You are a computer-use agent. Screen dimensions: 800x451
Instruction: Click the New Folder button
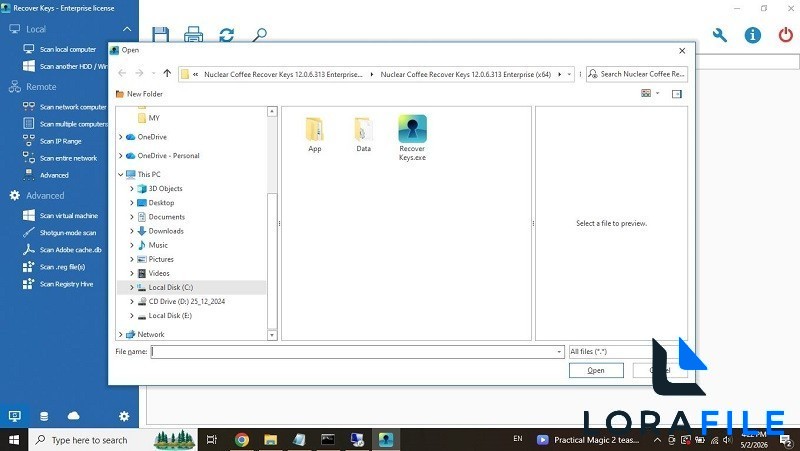coord(139,94)
